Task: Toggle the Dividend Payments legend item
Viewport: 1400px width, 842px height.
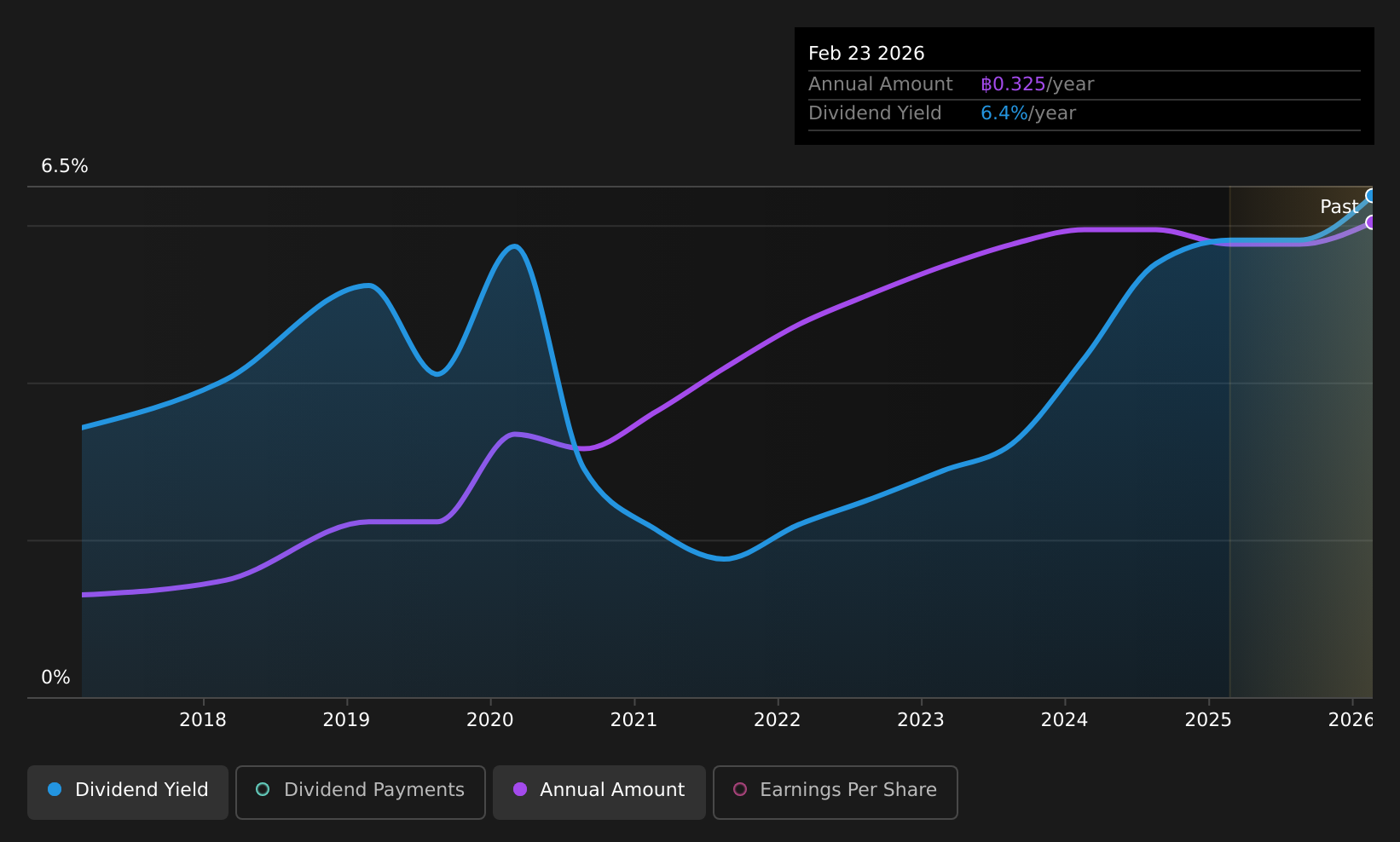Action: [x=360, y=792]
